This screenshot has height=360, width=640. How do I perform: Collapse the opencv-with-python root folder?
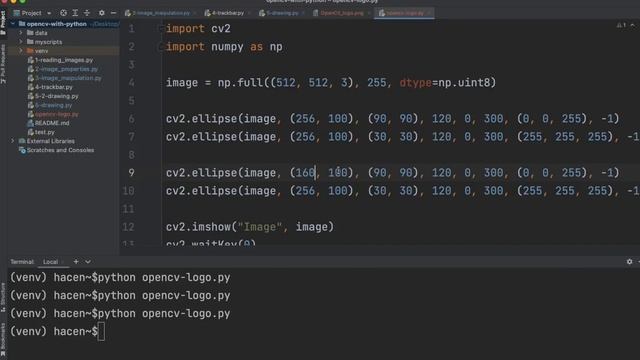click(13, 24)
